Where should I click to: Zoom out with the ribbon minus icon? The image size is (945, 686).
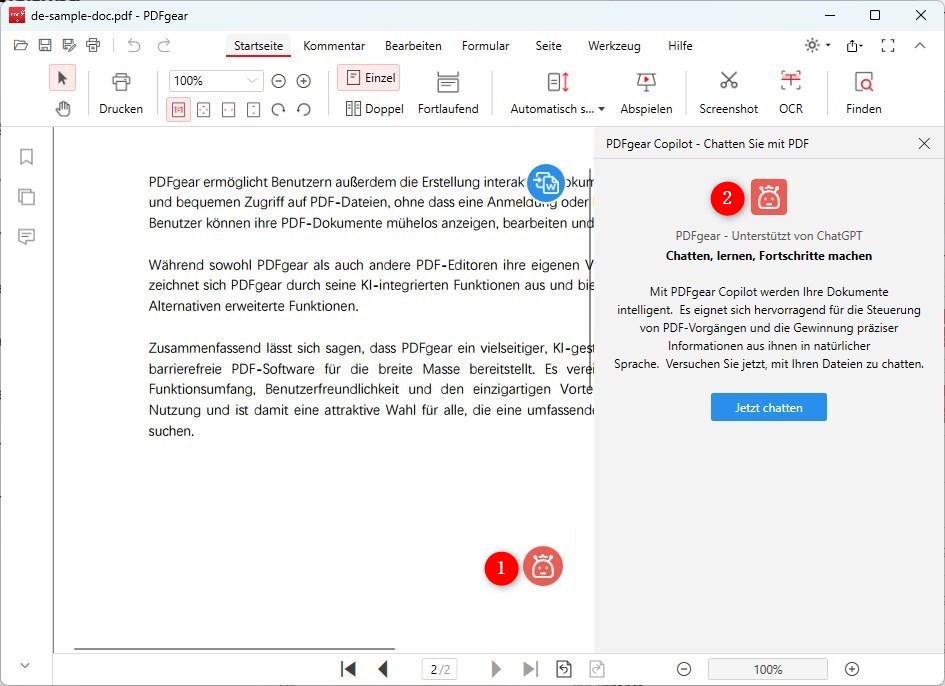click(x=278, y=81)
